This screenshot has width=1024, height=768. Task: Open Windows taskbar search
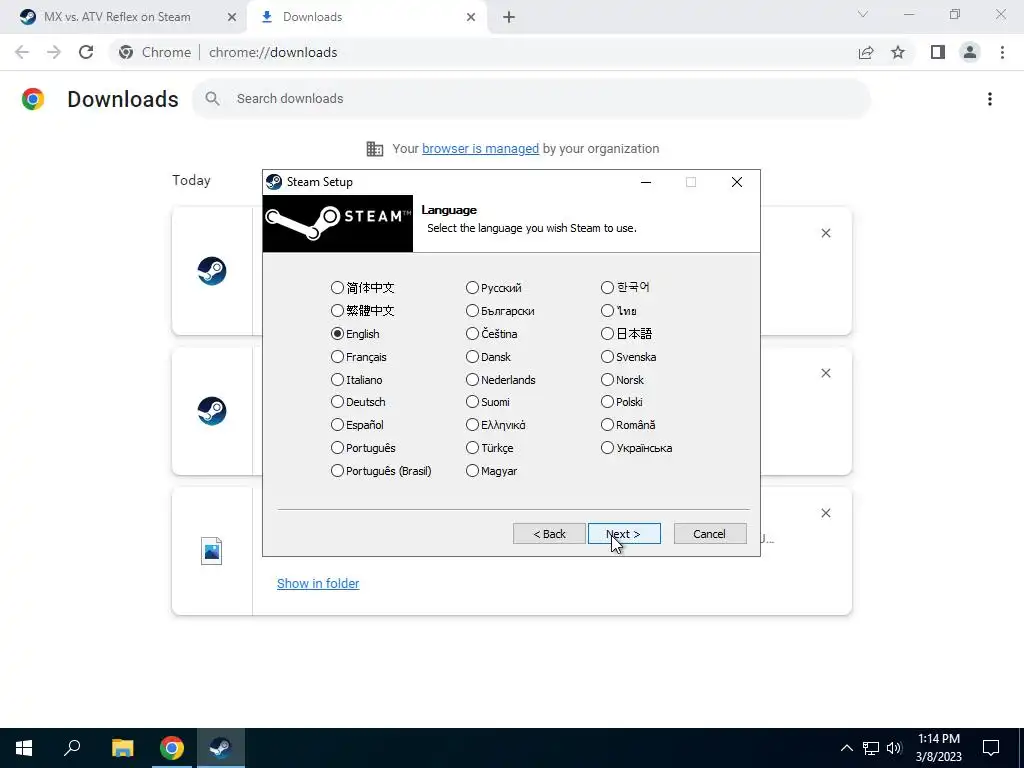point(72,748)
